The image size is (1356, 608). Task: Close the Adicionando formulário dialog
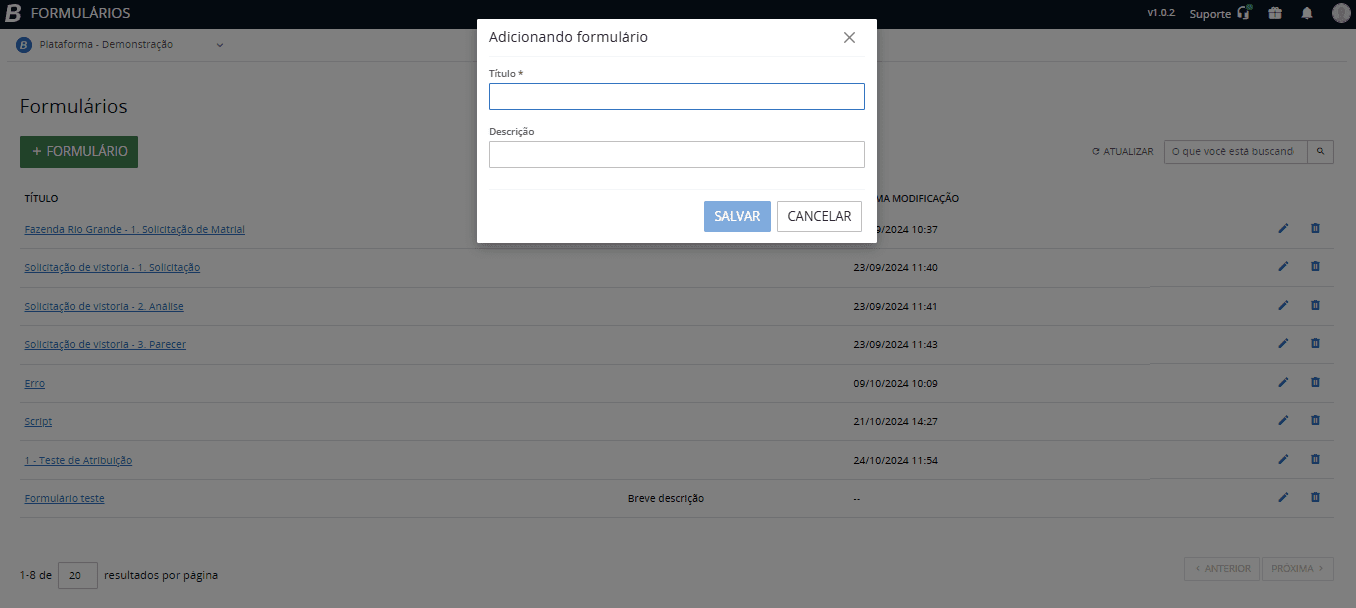(849, 38)
